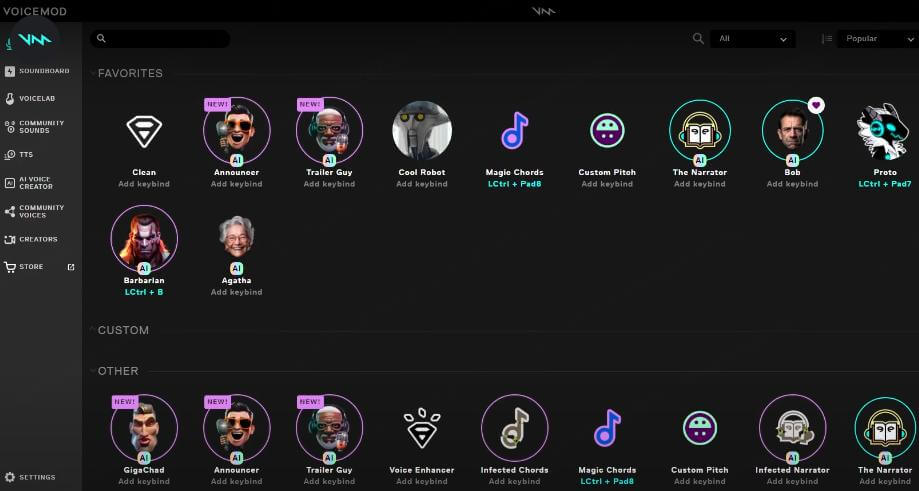The width and height of the screenshot is (919, 491).
Task: Choose the Cool Robot voice
Action: tap(422, 131)
